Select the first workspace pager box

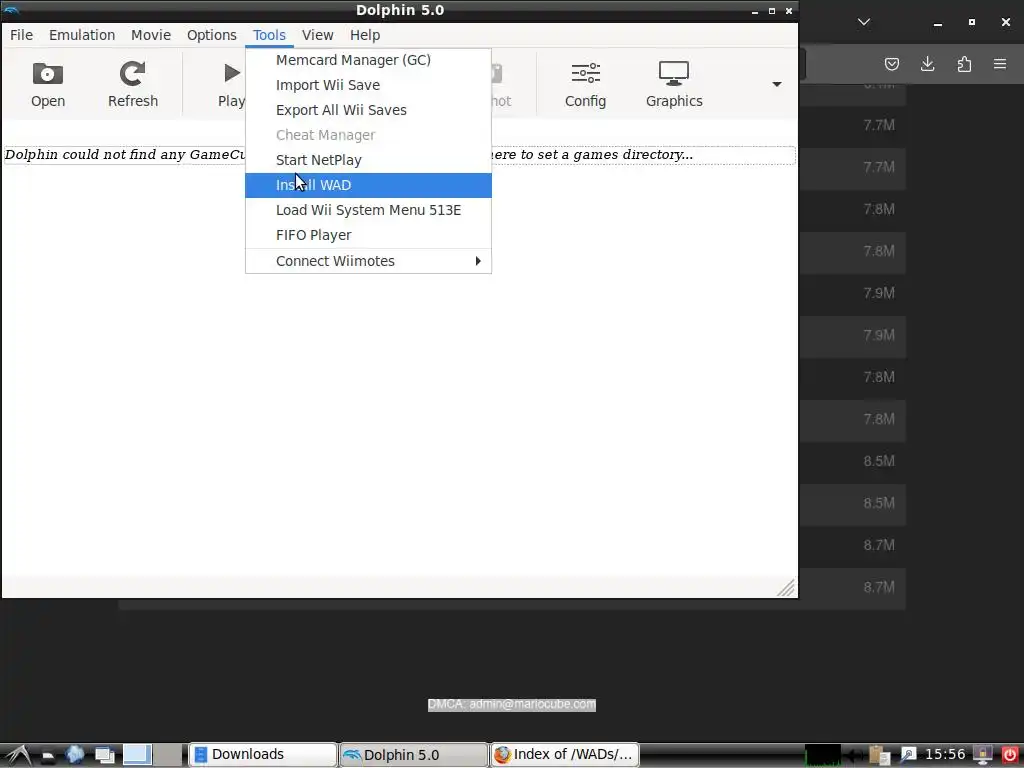click(x=137, y=755)
